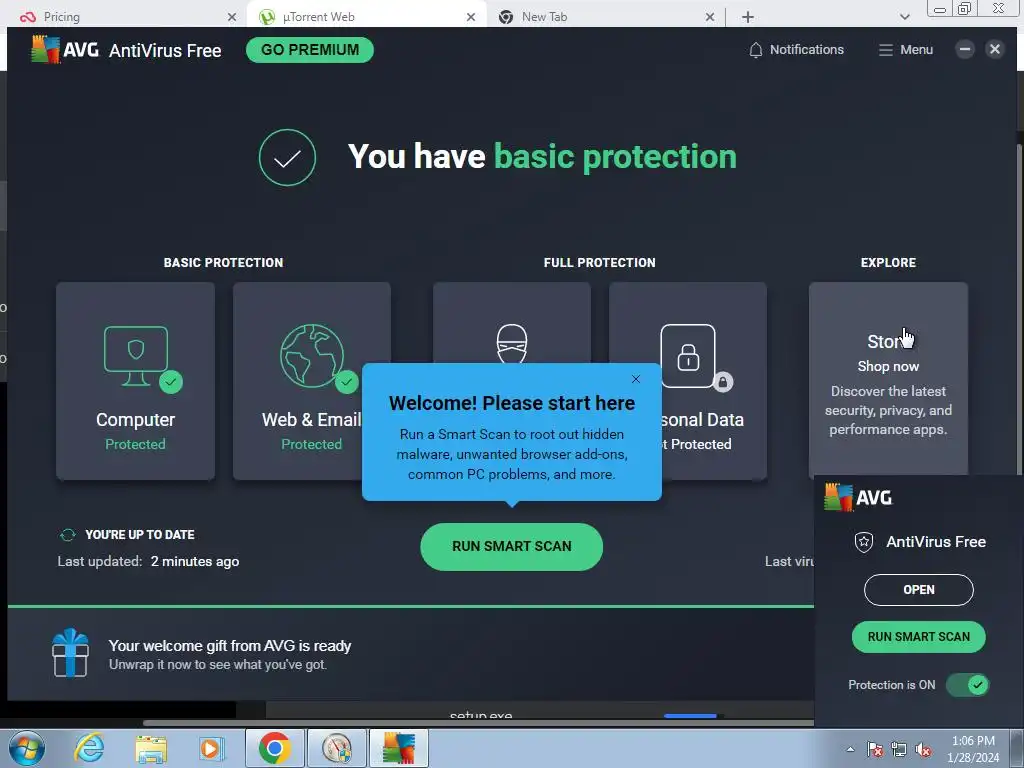Switch to the New Tab browser tab

pos(605,16)
